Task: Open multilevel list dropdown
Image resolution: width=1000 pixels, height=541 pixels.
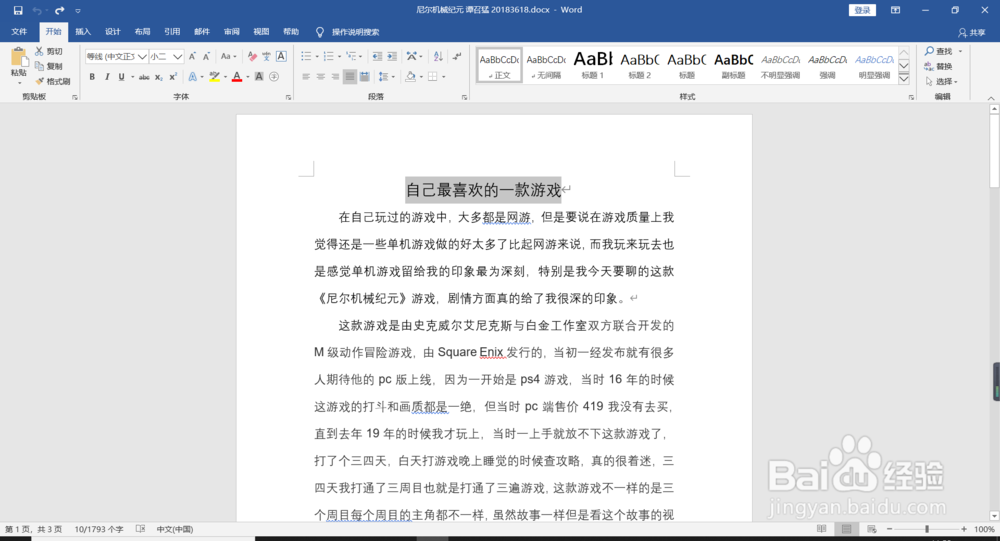Action: tap(361, 56)
